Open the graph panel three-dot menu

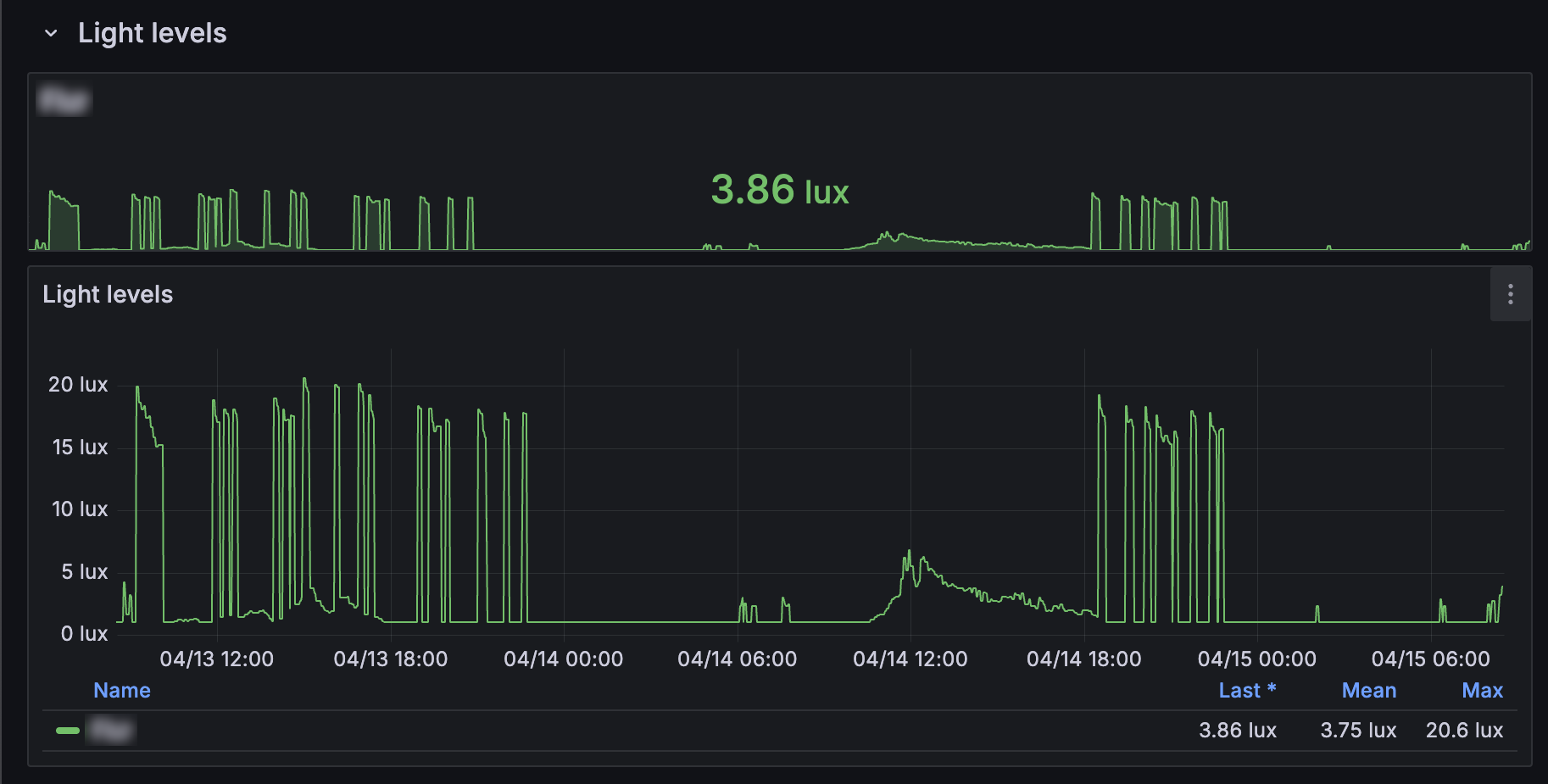(x=1510, y=294)
